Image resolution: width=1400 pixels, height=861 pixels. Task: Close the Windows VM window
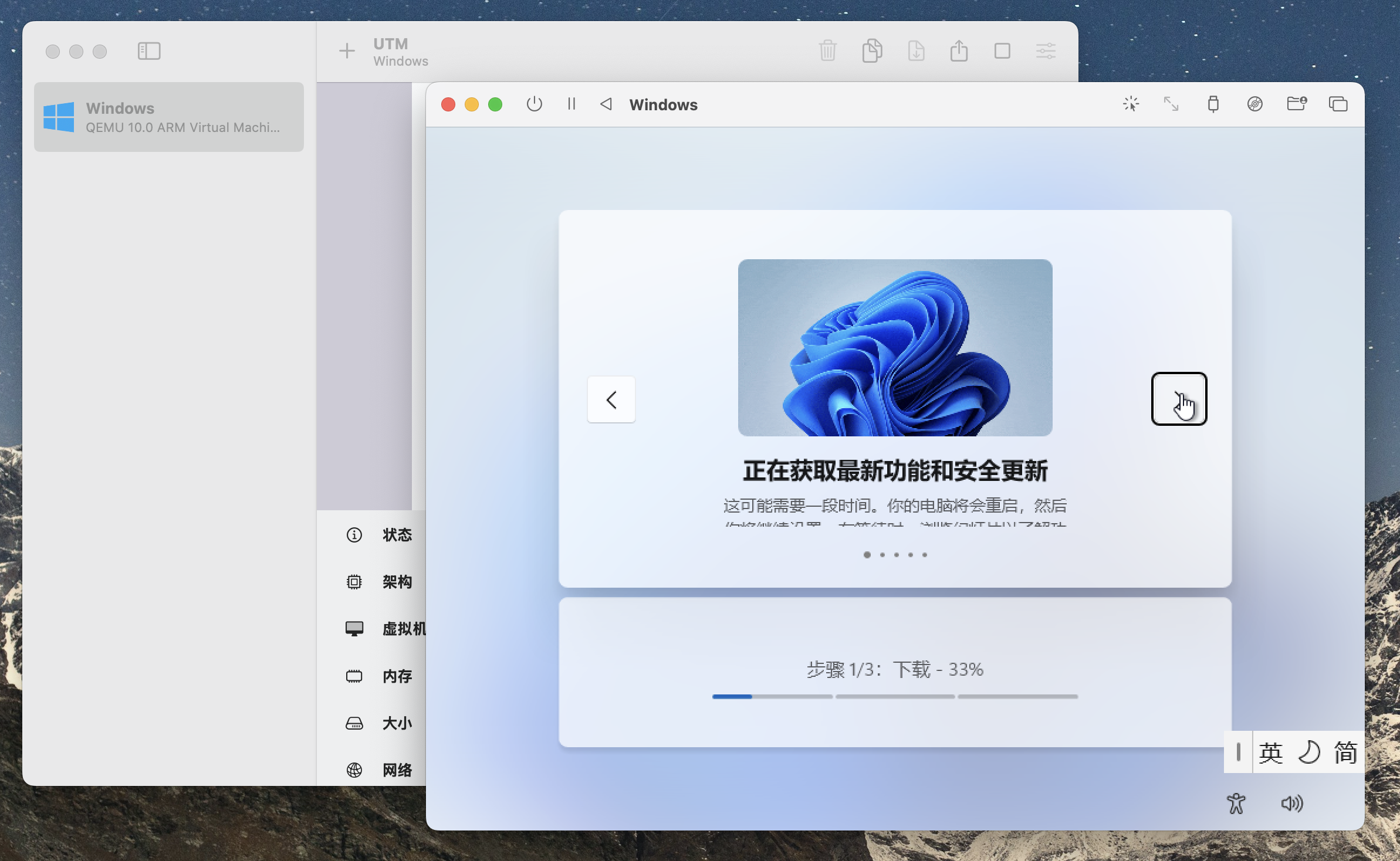pyautogui.click(x=448, y=104)
